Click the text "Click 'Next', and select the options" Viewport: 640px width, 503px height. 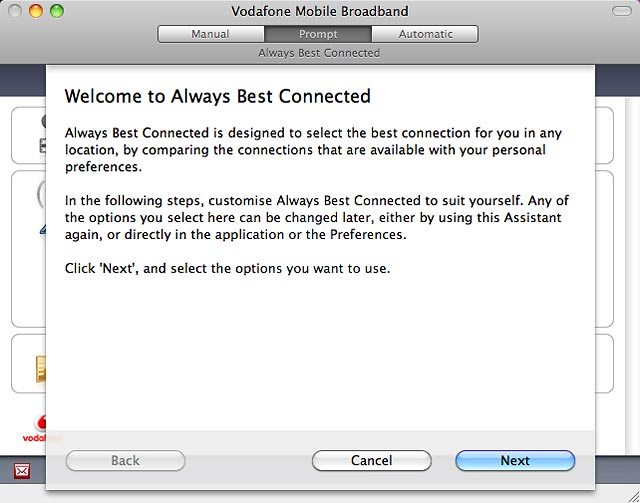173,269
